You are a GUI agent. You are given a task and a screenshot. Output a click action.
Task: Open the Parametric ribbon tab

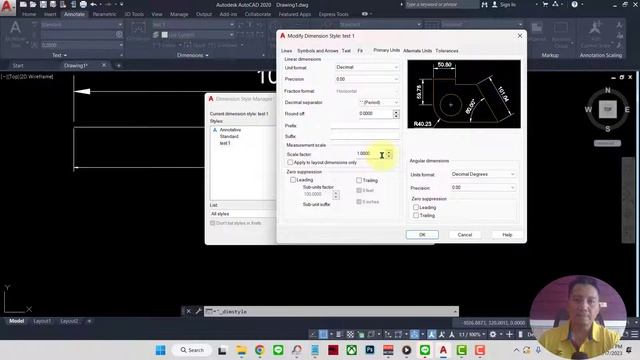pyautogui.click(x=104, y=14)
